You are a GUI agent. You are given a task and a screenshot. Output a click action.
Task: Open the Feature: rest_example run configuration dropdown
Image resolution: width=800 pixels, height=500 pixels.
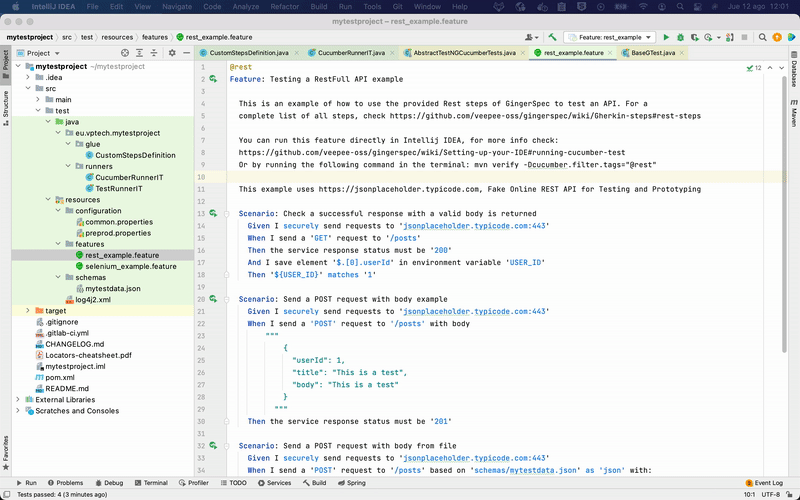coord(610,37)
